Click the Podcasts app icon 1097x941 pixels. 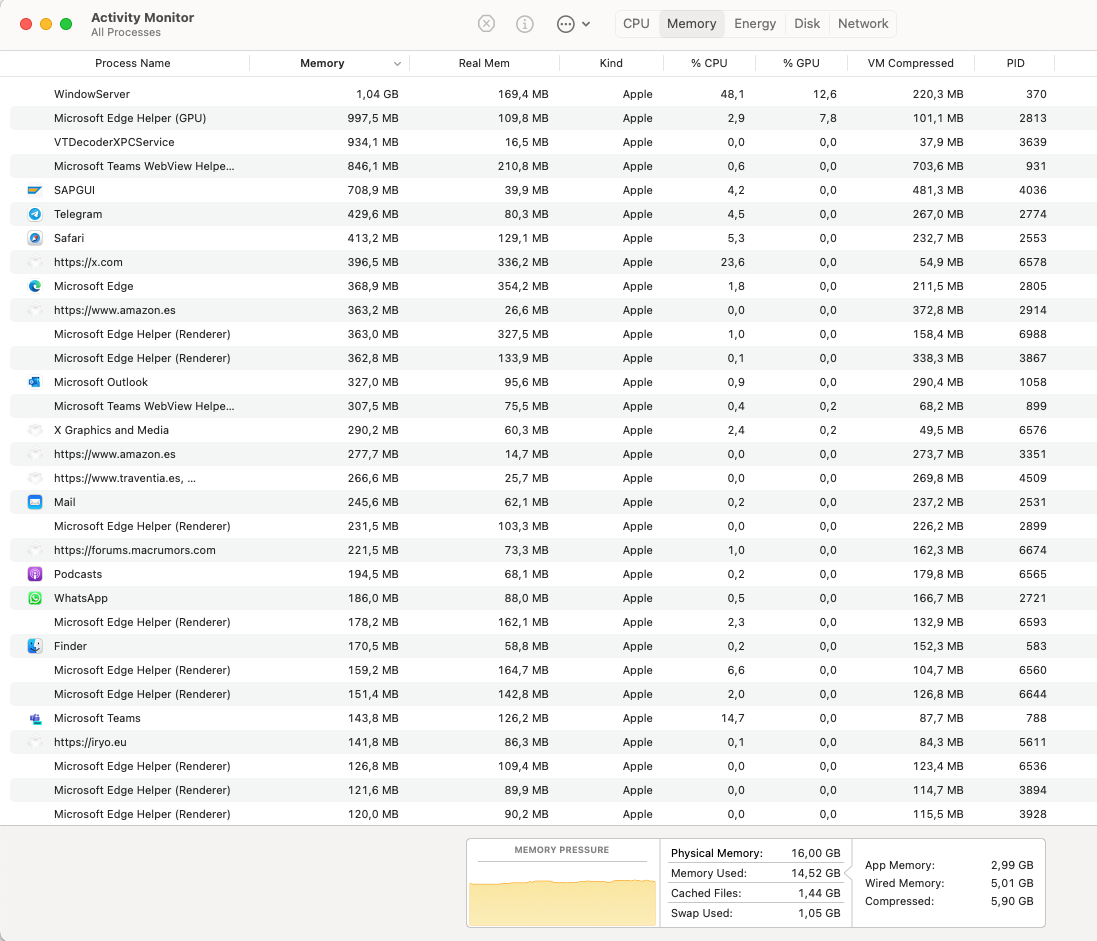coord(35,574)
